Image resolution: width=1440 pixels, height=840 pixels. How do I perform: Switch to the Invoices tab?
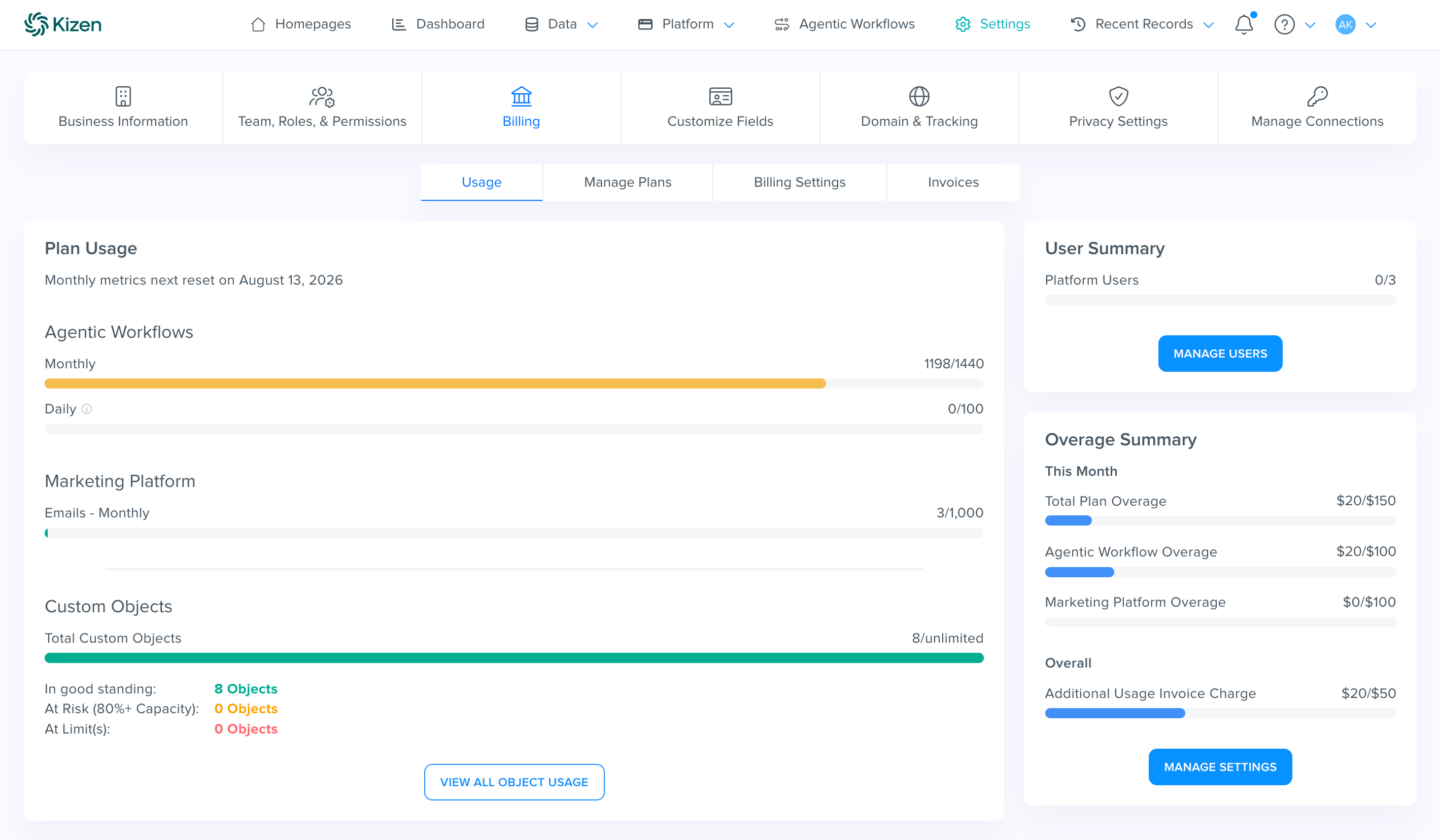pyautogui.click(x=953, y=182)
